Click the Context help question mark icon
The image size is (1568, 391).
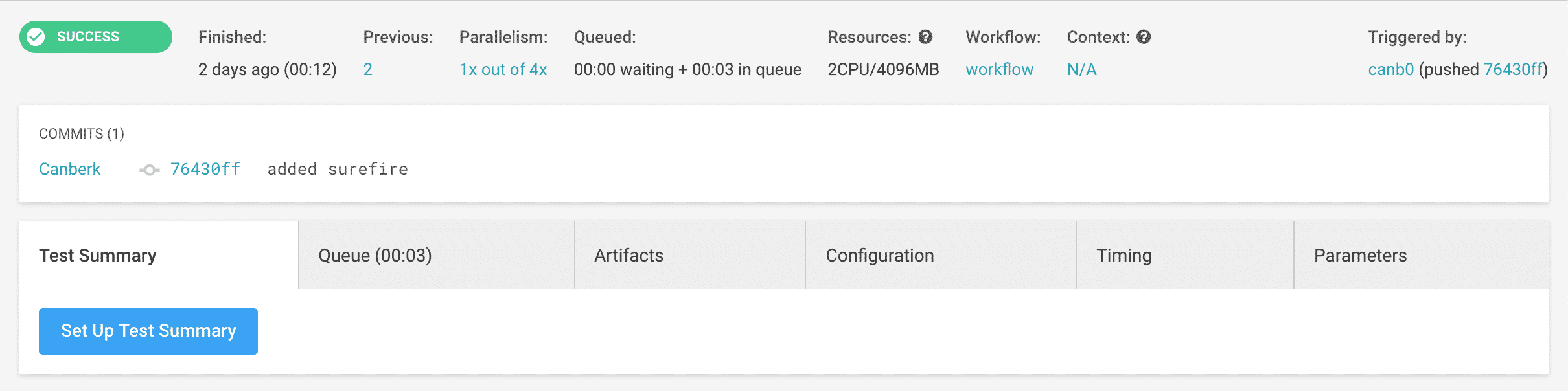pos(1143,37)
